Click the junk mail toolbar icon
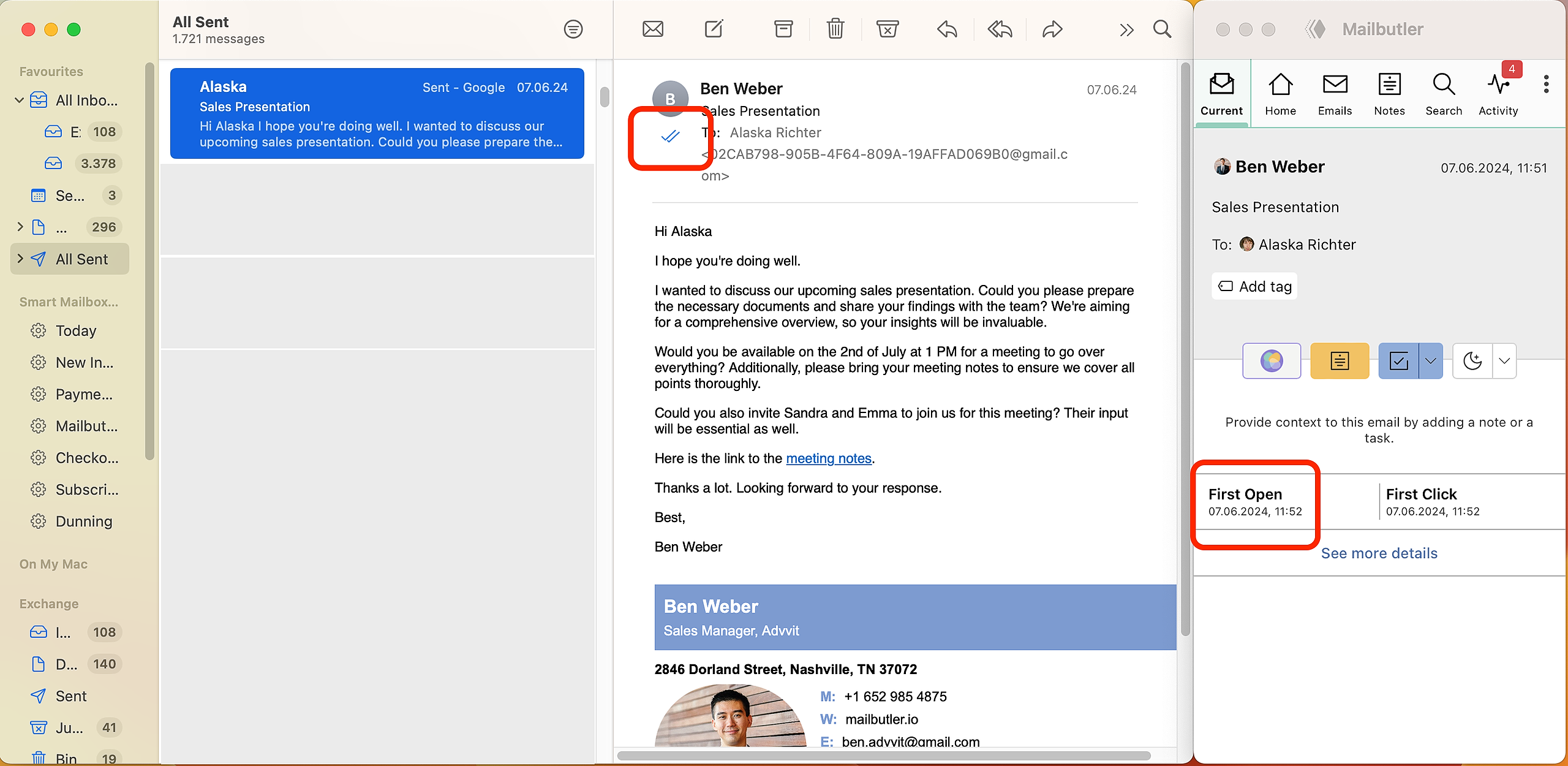The height and width of the screenshot is (766, 1568). pyautogui.click(x=887, y=29)
